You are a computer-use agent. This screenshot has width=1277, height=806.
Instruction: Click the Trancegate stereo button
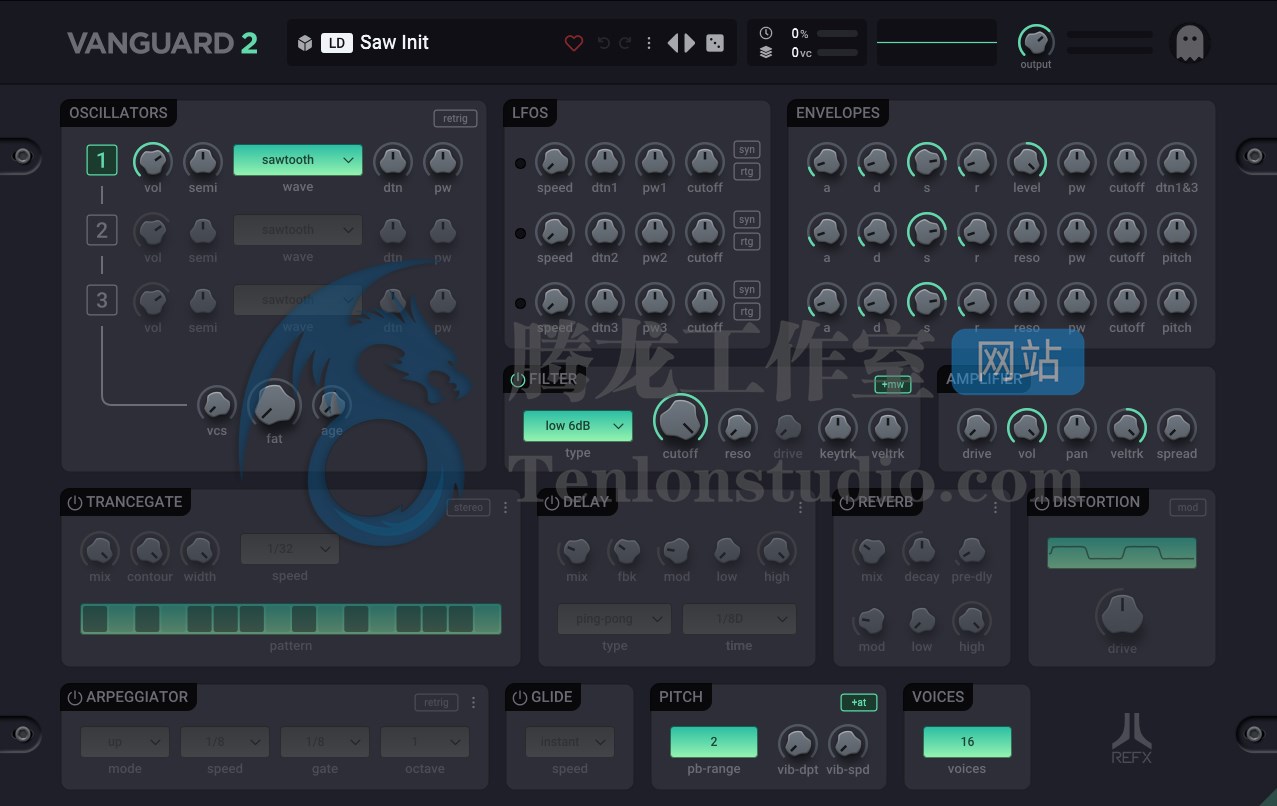coord(468,508)
